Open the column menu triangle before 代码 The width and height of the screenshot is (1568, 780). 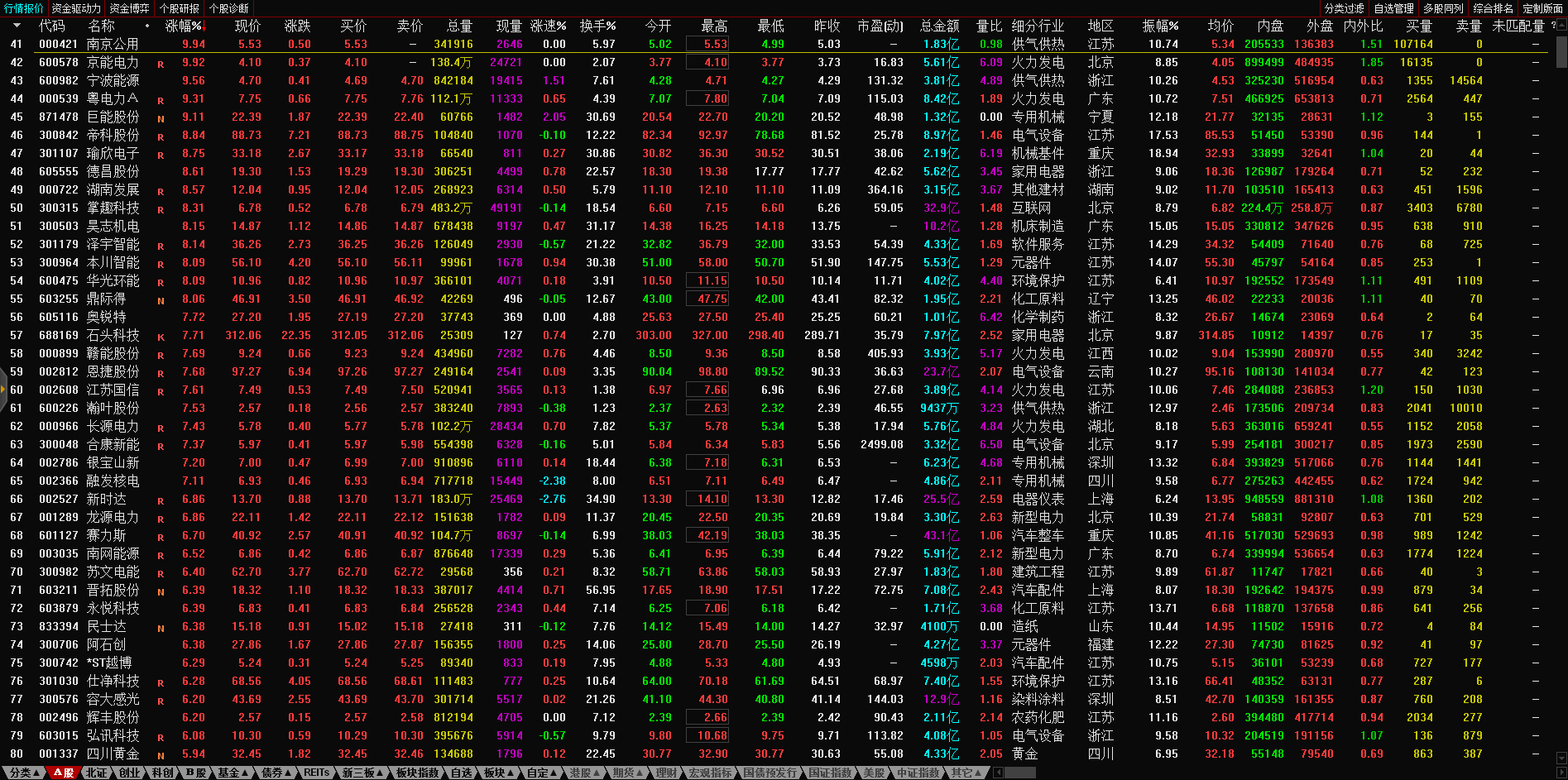(x=17, y=26)
